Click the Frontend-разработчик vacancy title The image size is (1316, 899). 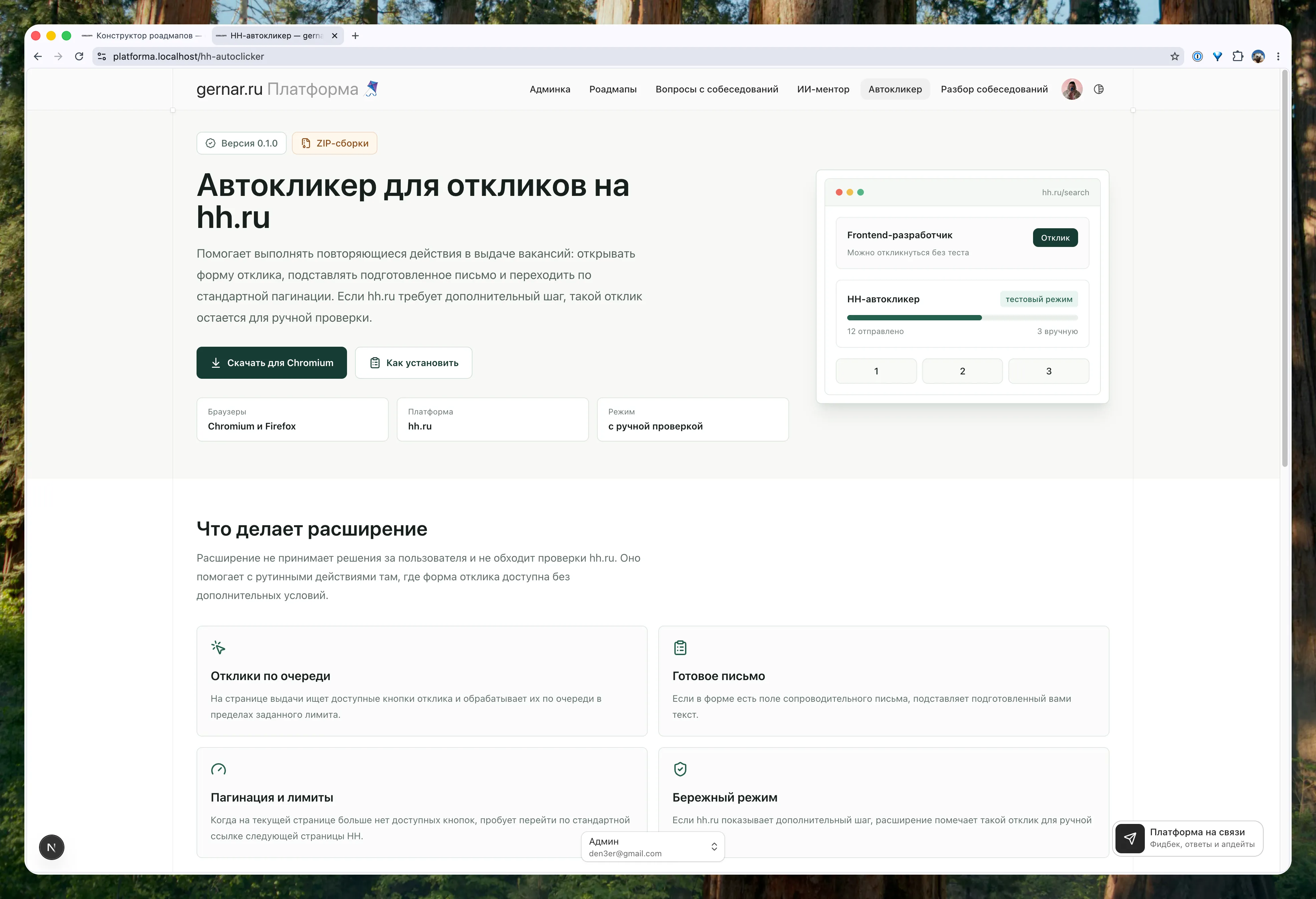click(x=899, y=235)
